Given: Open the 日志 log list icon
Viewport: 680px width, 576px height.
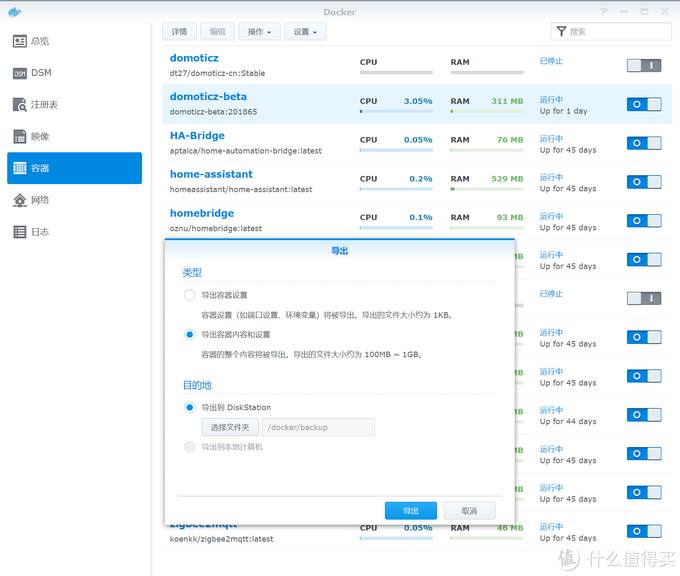Looking at the screenshot, I should click(20, 232).
